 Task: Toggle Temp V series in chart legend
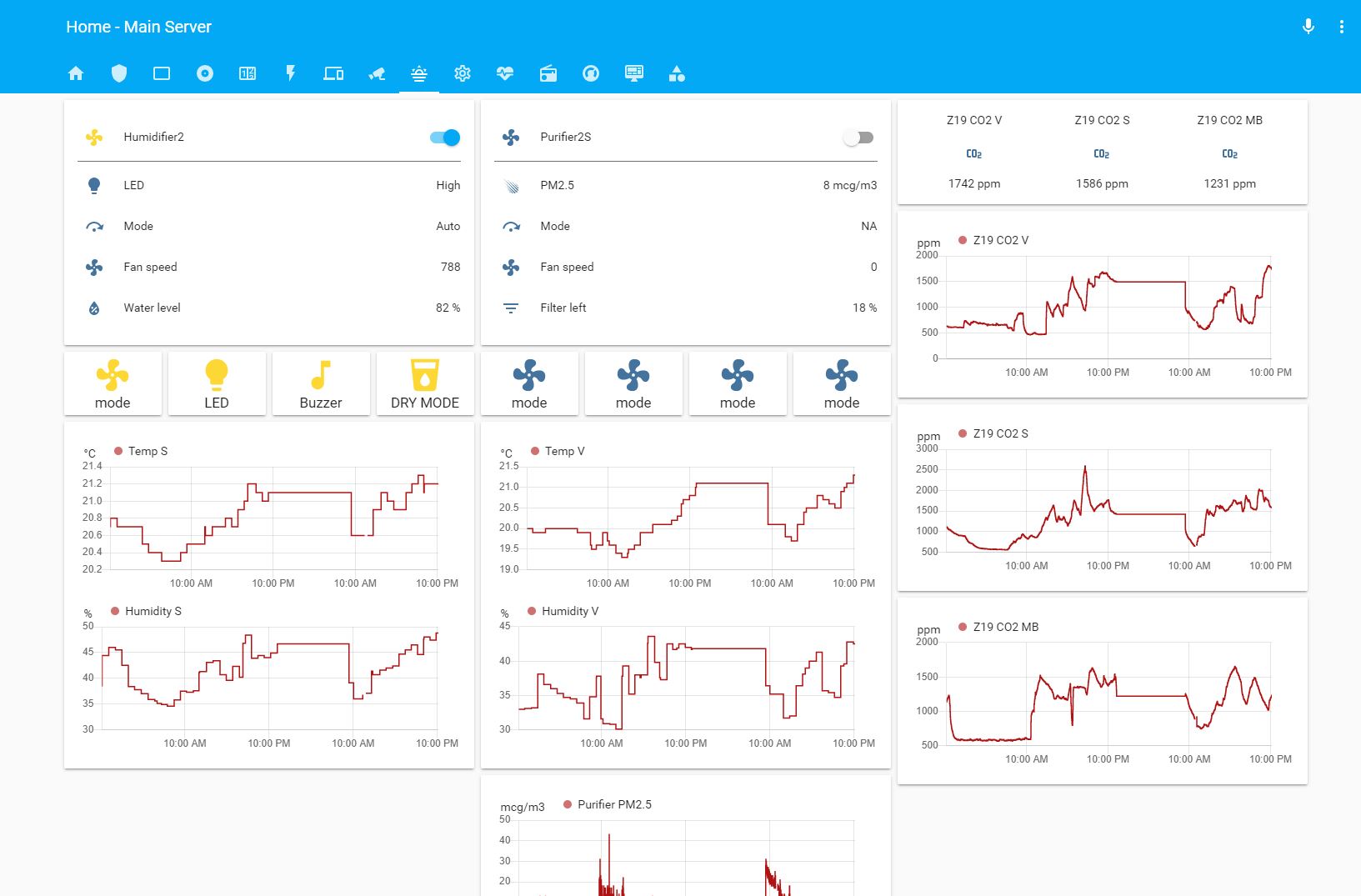pos(558,451)
